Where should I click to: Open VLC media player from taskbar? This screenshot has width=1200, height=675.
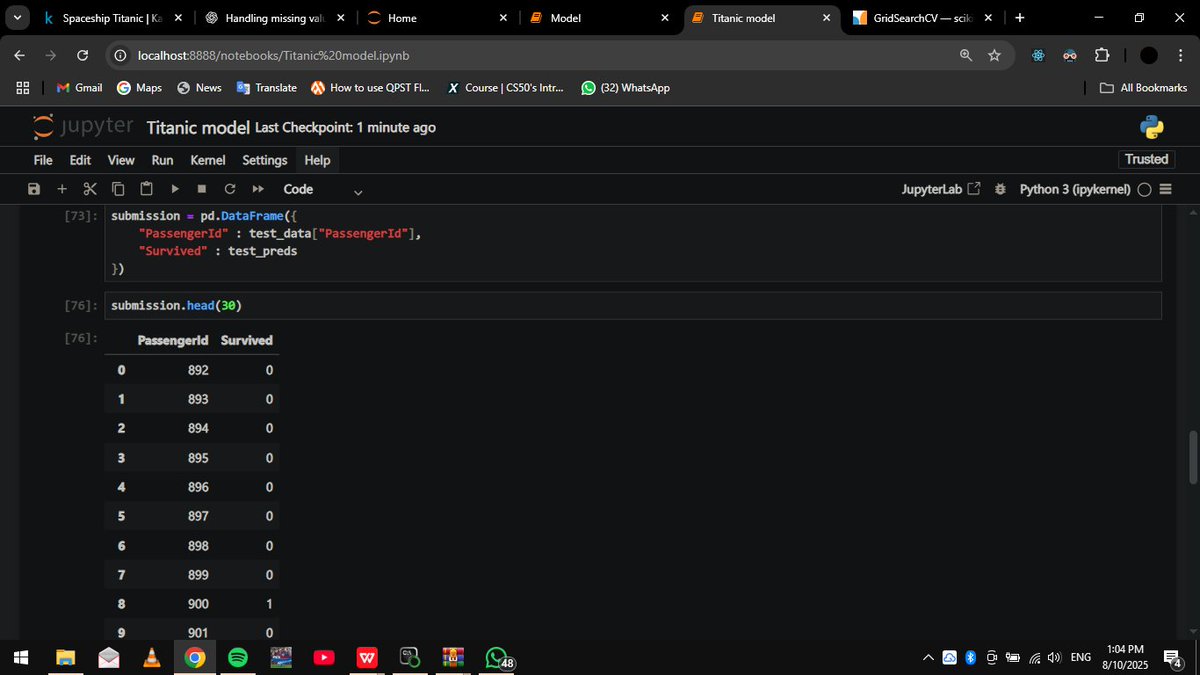coord(151,657)
